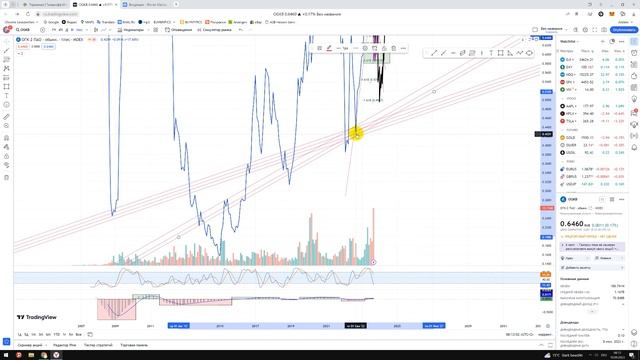Open File Explorer from taskbar
The image size is (640, 360).
point(31,355)
